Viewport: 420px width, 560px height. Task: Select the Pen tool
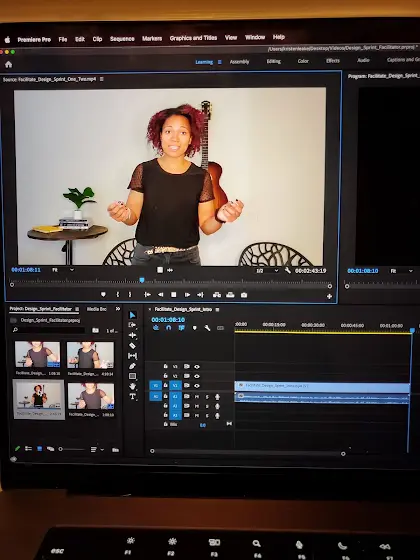(132, 366)
